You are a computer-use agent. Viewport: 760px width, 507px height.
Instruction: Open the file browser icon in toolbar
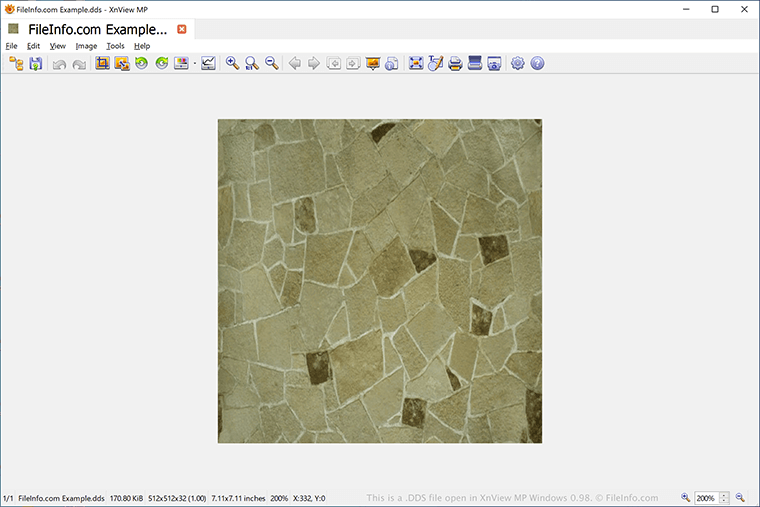click(x=16, y=63)
